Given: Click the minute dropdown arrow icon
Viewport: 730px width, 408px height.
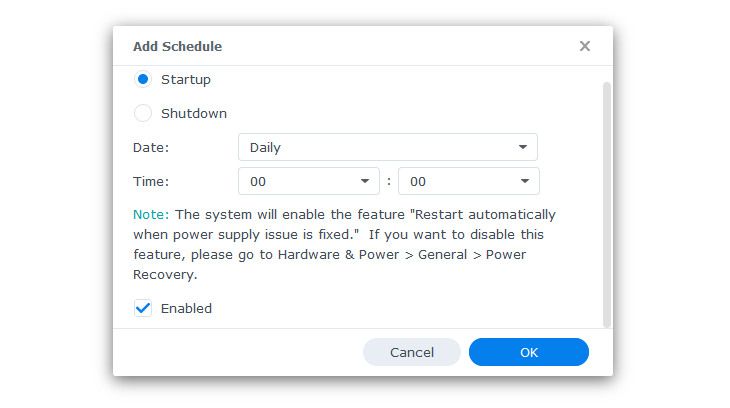Looking at the screenshot, I should tap(524, 181).
